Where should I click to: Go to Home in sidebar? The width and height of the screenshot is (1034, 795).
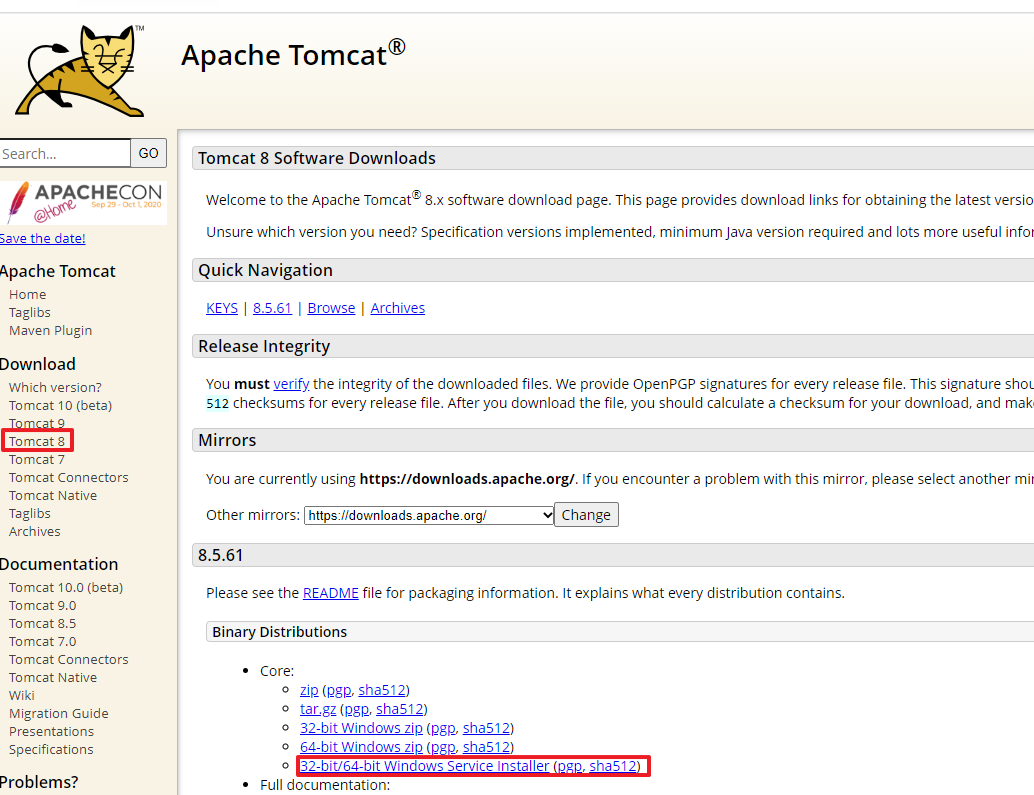[x=28, y=295]
